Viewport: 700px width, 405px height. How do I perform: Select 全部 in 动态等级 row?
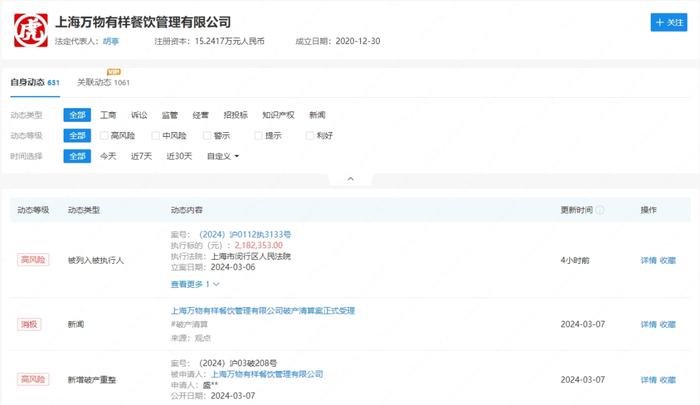[x=77, y=136]
